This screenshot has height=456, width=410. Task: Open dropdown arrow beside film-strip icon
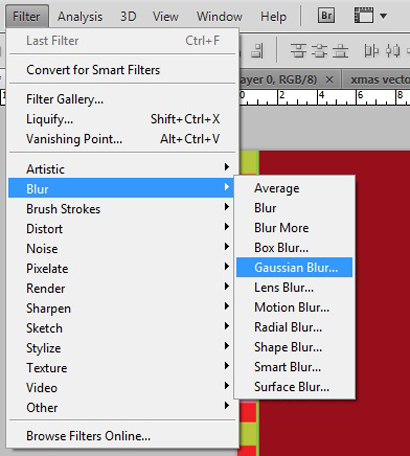[x=383, y=16]
